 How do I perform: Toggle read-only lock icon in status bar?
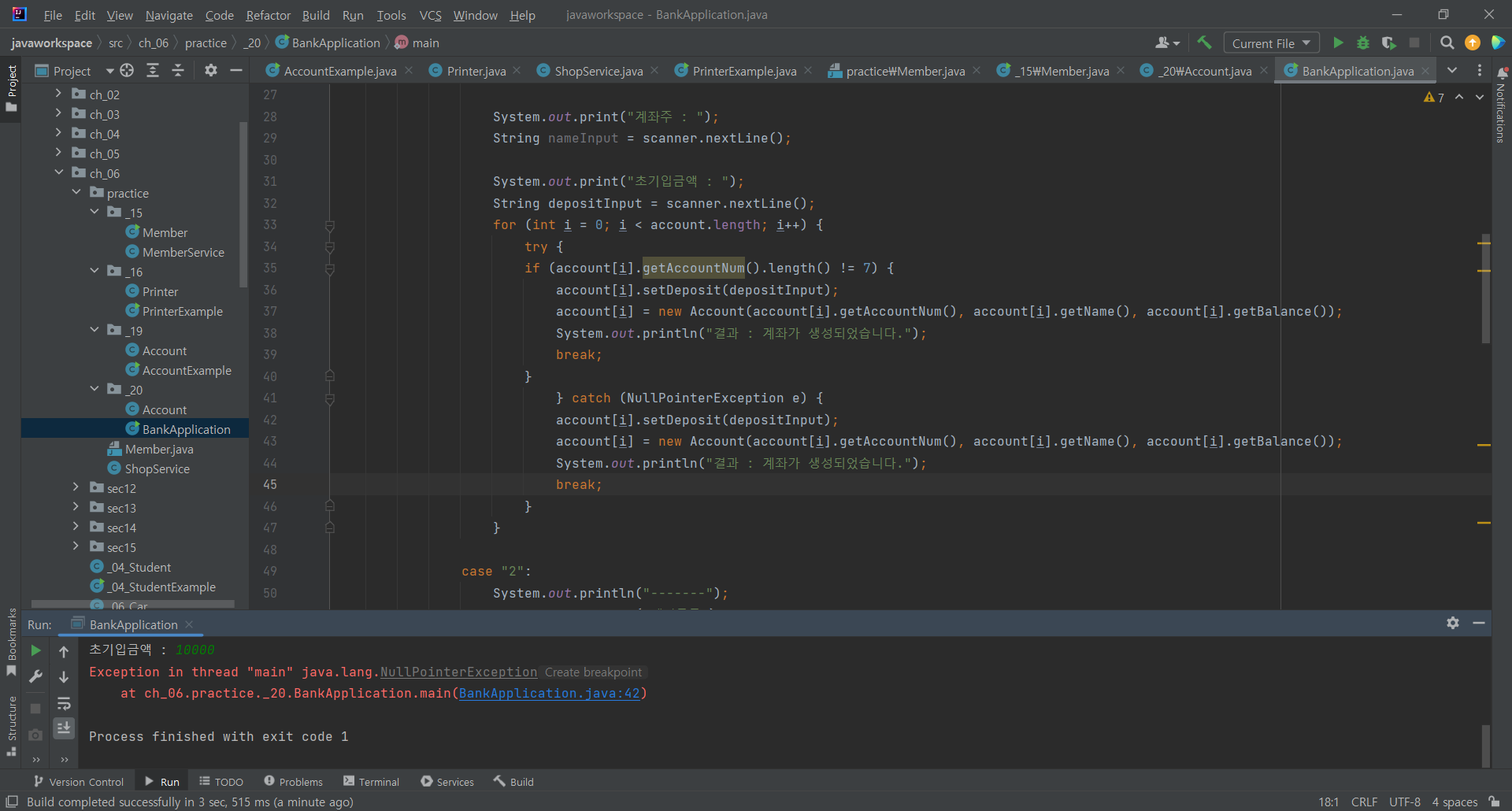click(1494, 802)
